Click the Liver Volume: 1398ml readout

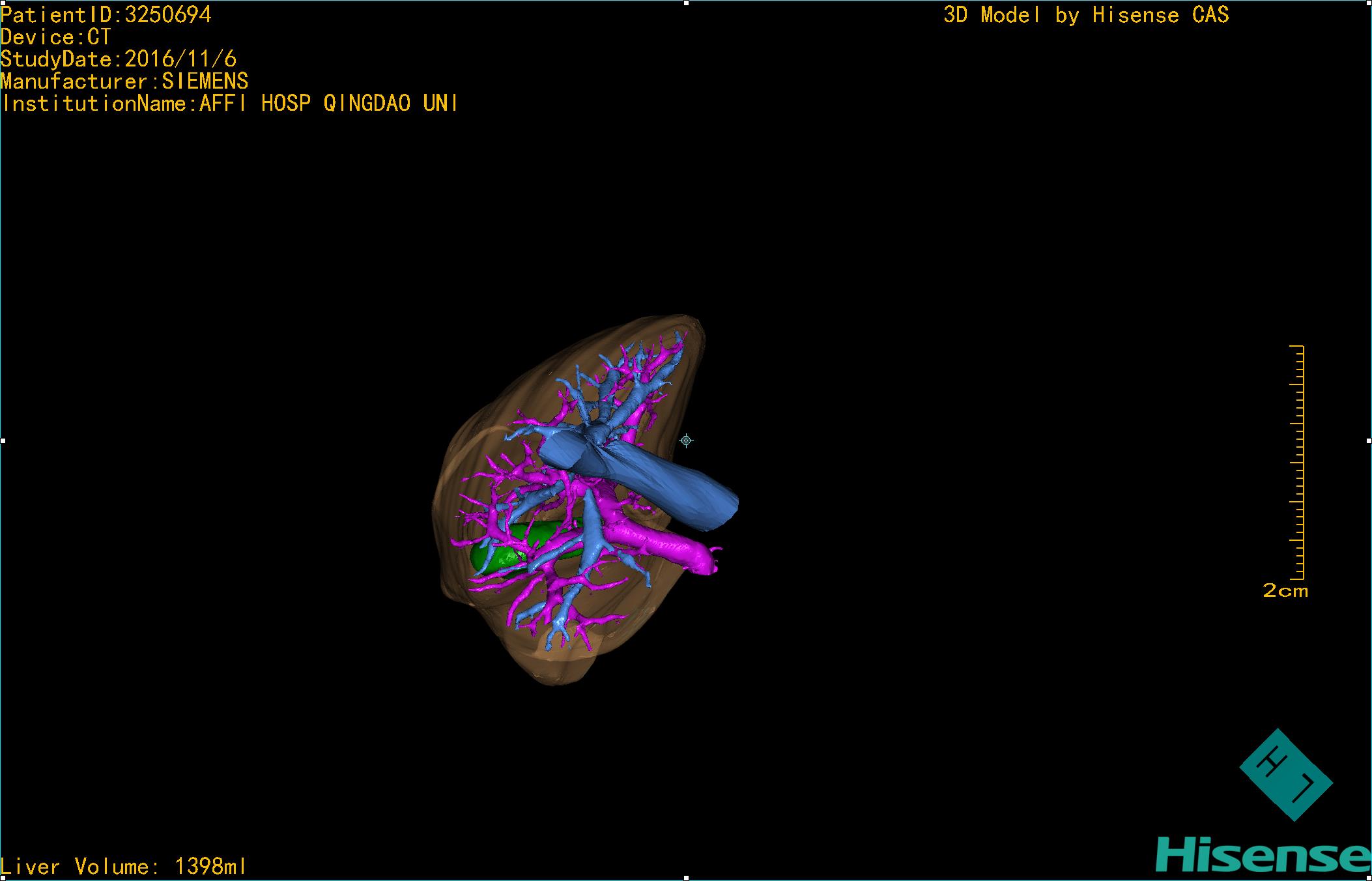point(123,866)
